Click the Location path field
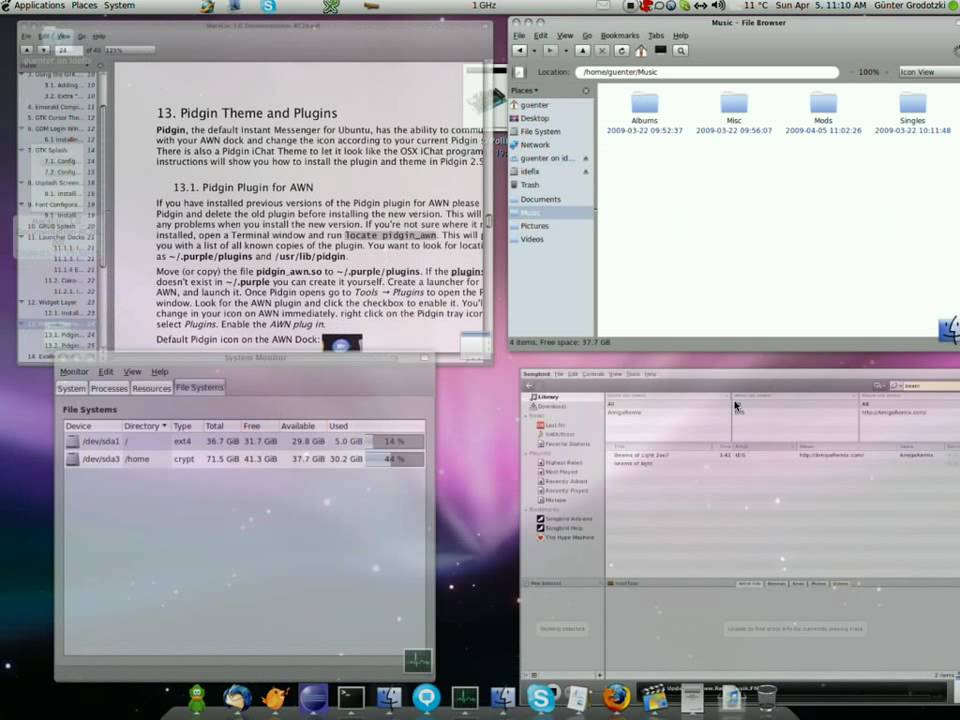The height and width of the screenshot is (720, 960). pyautogui.click(x=707, y=72)
